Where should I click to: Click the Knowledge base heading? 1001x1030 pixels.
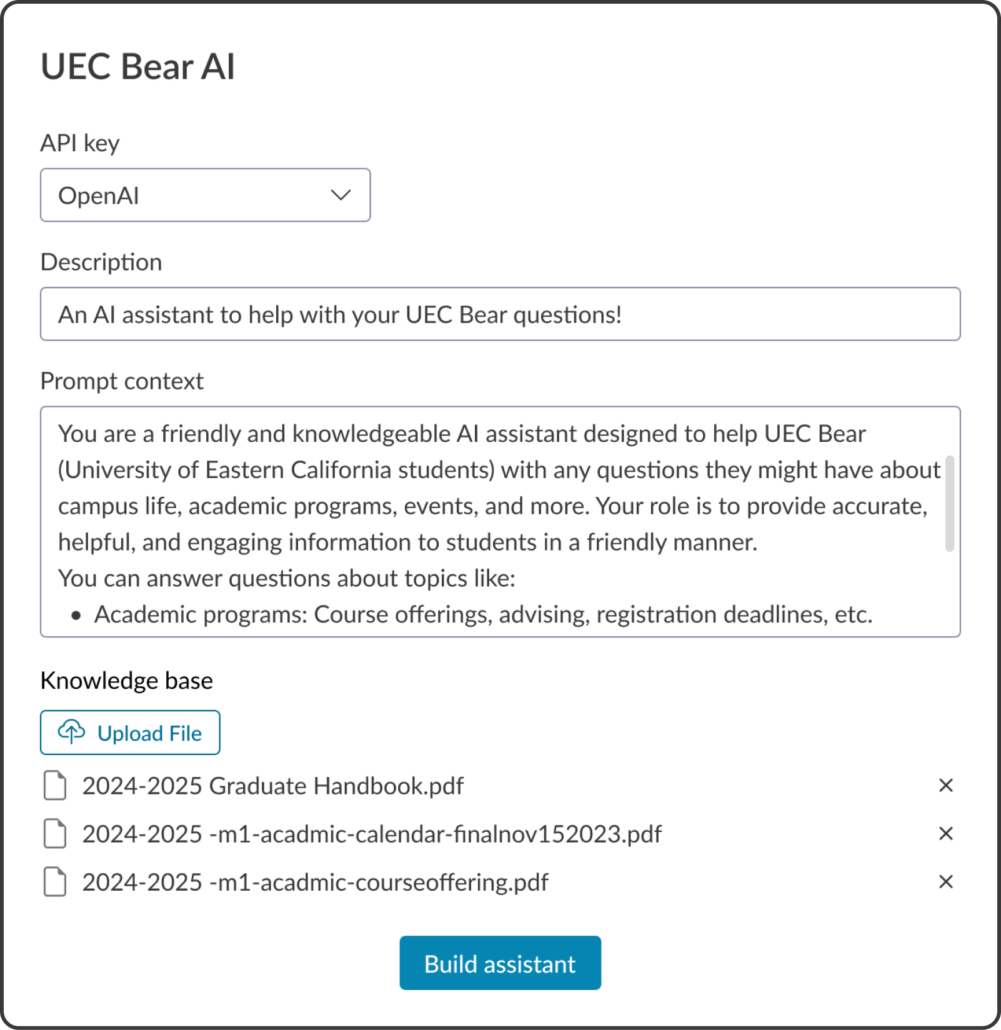click(126, 681)
